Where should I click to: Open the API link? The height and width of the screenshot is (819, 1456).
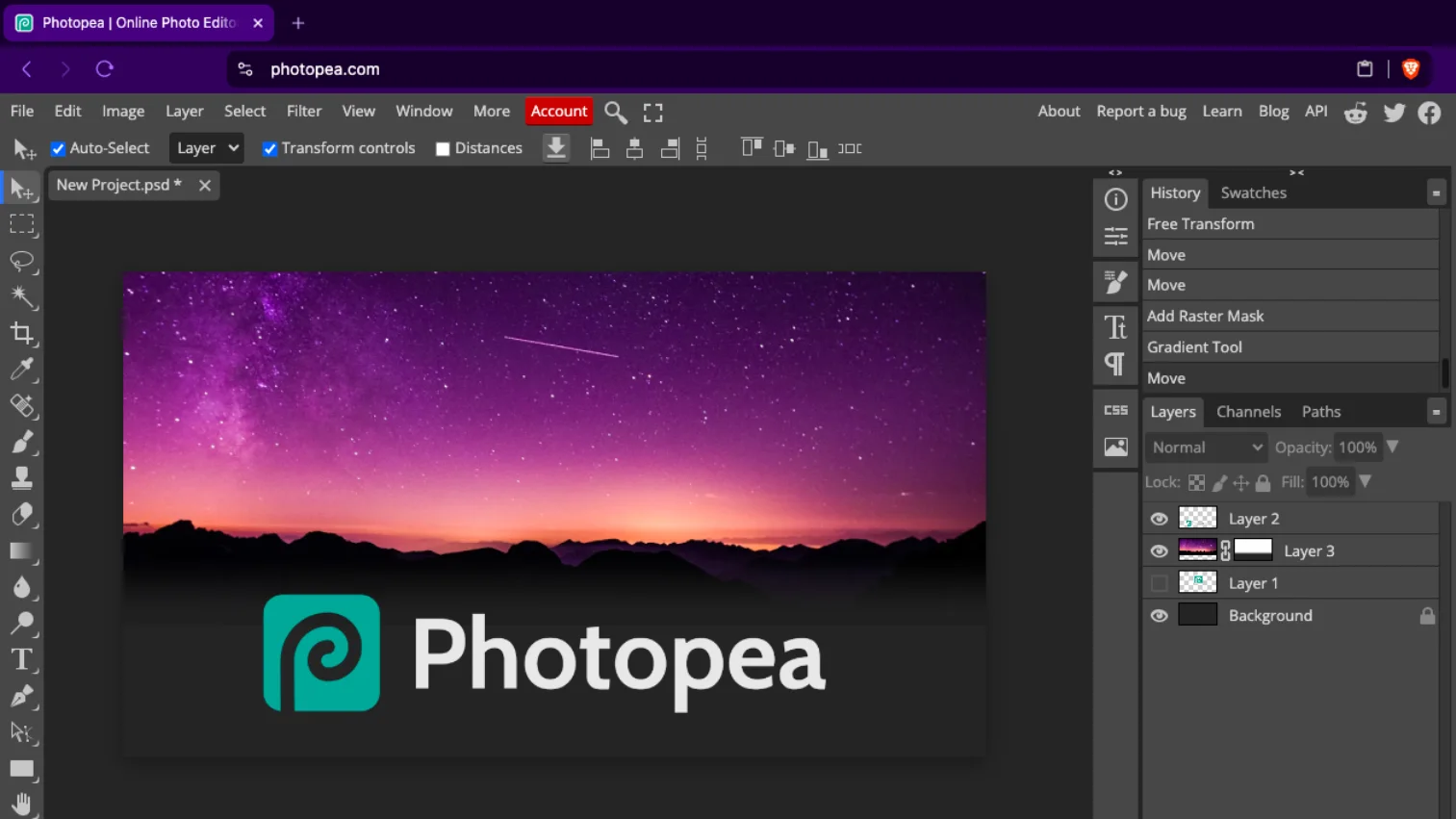click(x=1316, y=111)
